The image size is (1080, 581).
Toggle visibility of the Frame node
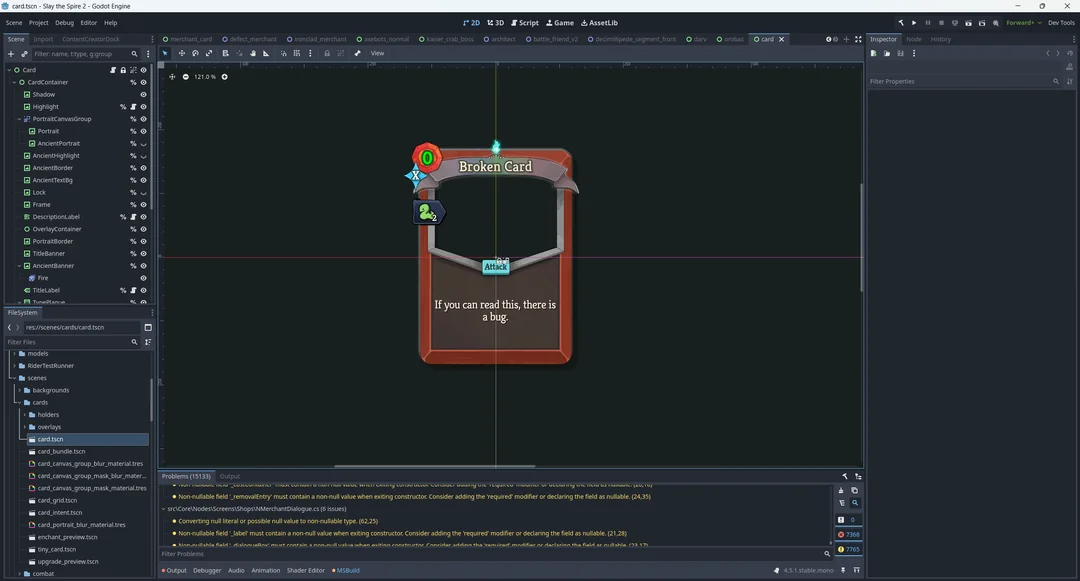pyautogui.click(x=143, y=205)
